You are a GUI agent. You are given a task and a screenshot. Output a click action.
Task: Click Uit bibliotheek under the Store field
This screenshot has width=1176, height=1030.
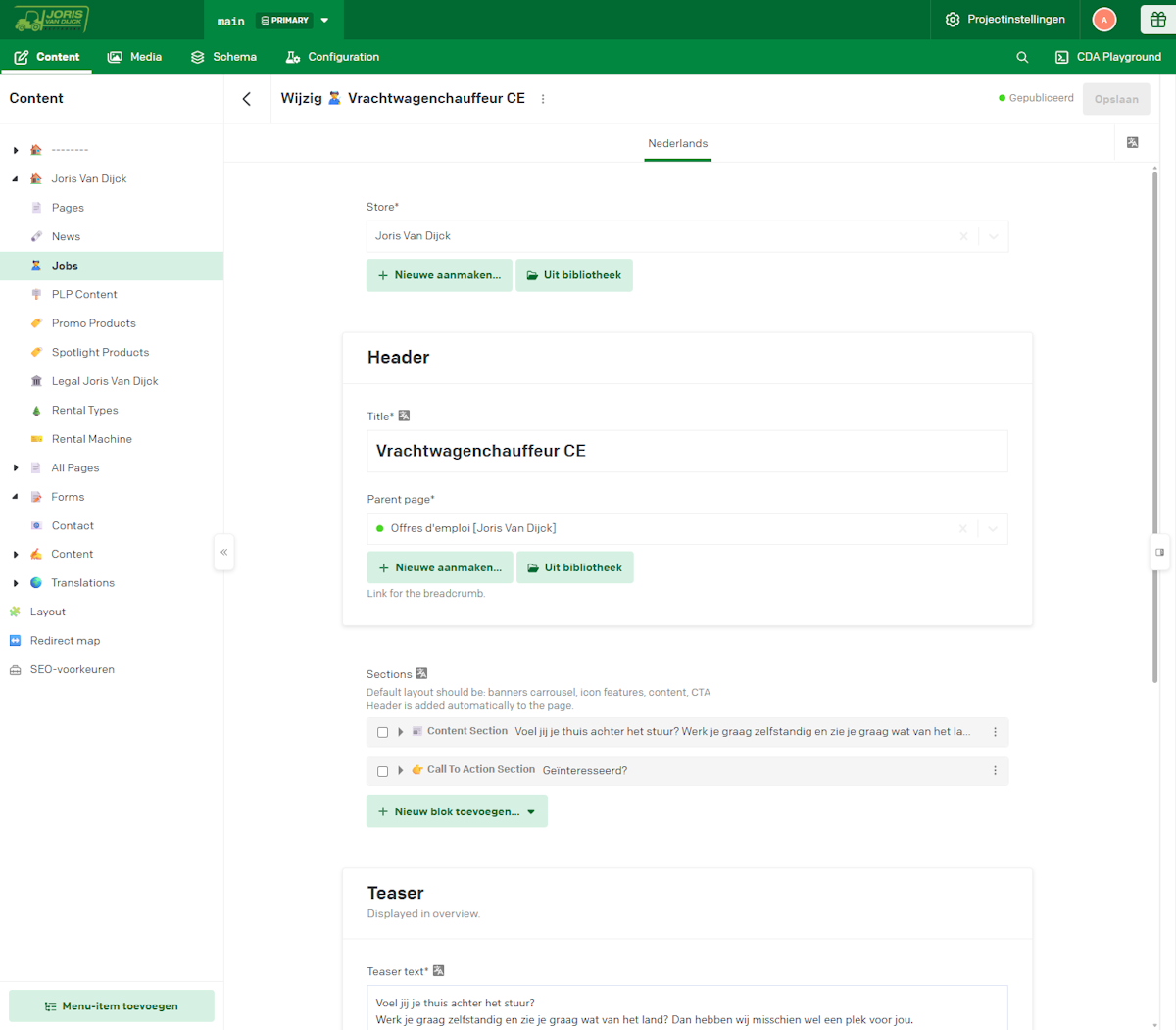click(x=573, y=275)
